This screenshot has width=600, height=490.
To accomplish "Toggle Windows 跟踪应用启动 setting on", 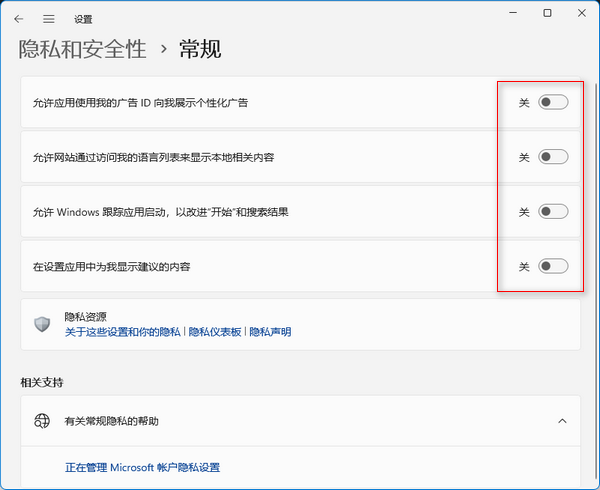I will pos(552,211).
